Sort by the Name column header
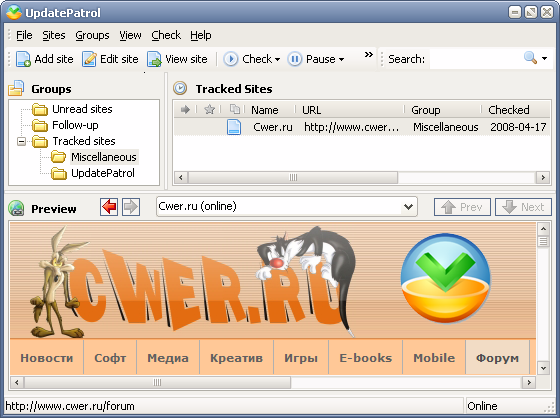 pyautogui.click(x=265, y=110)
